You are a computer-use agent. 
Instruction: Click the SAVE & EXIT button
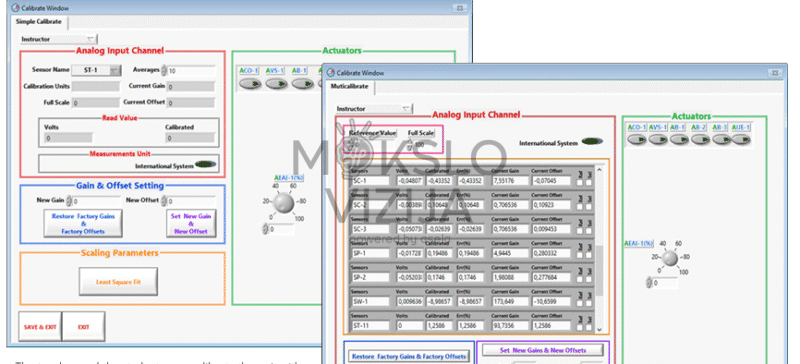tap(40, 326)
